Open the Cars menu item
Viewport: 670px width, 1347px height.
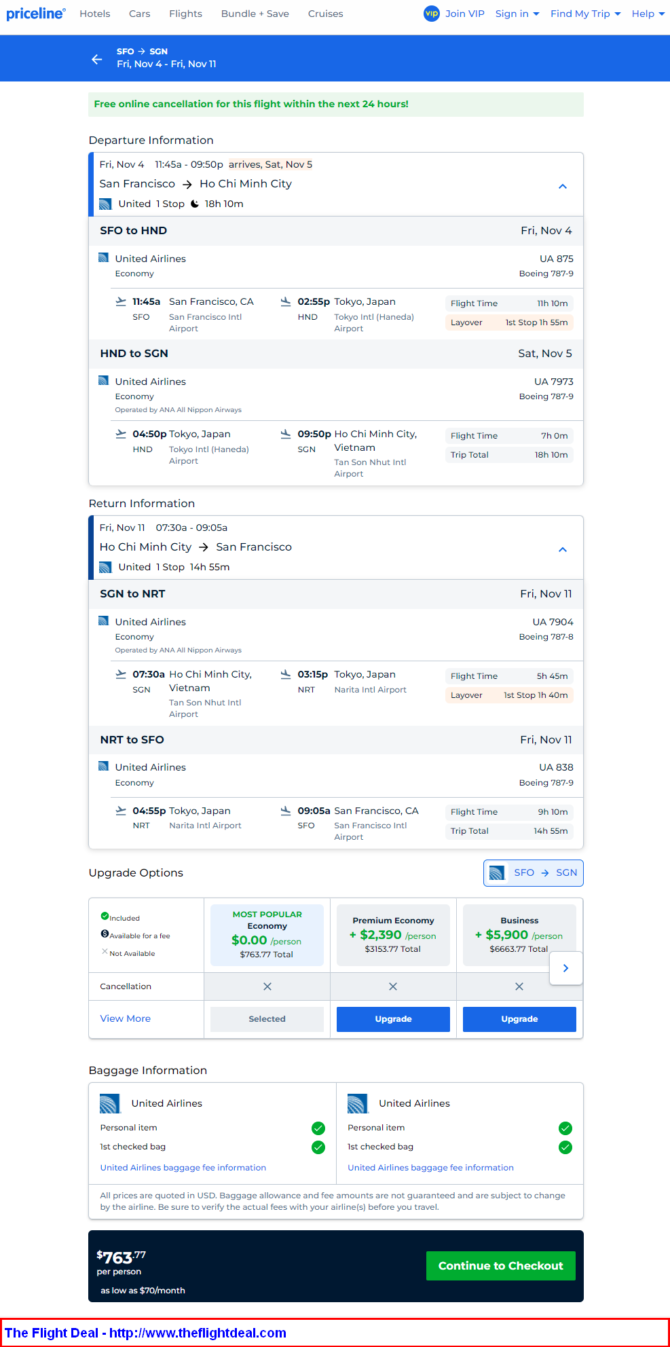click(x=140, y=14)
